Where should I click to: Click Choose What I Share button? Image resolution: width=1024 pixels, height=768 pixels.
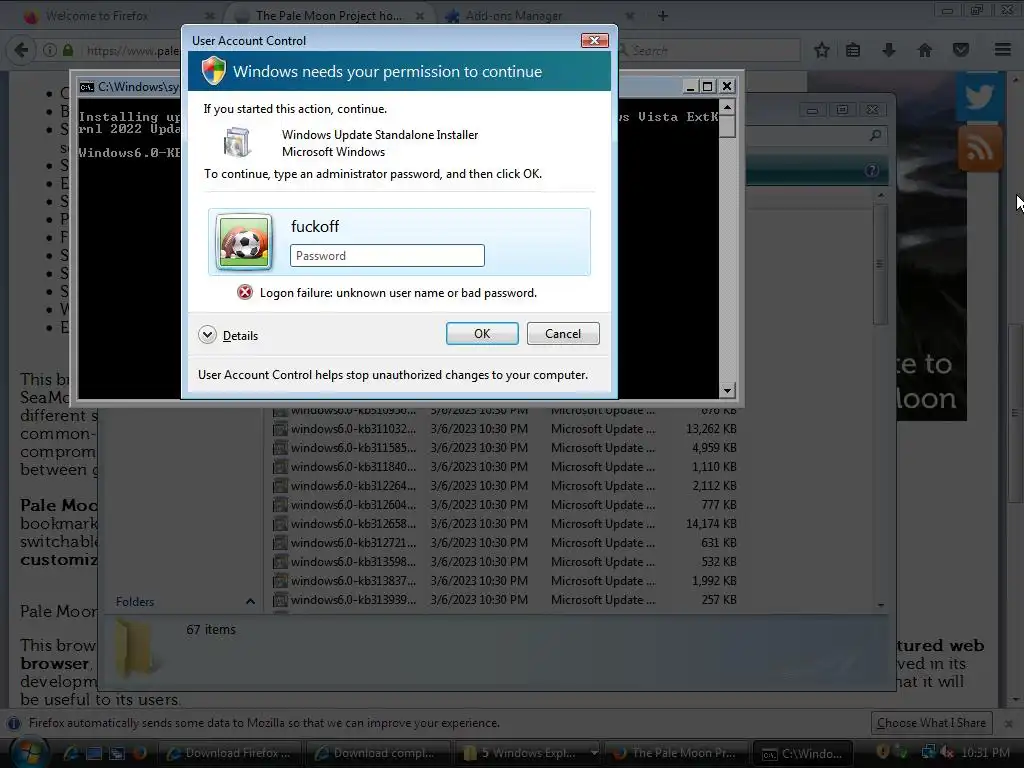click(x=931, y=723)
